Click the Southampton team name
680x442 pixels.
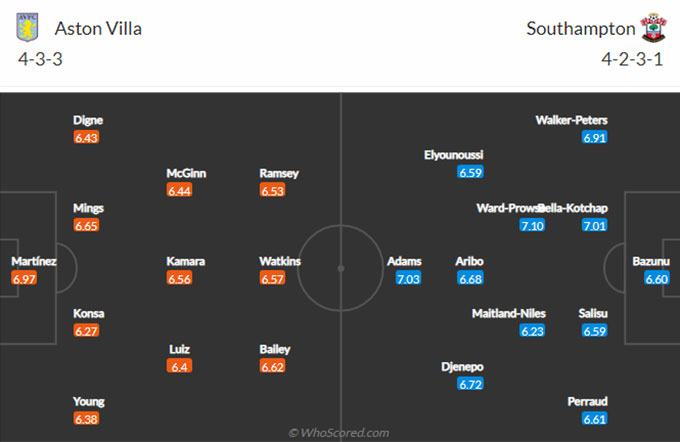tap(581, 29)
